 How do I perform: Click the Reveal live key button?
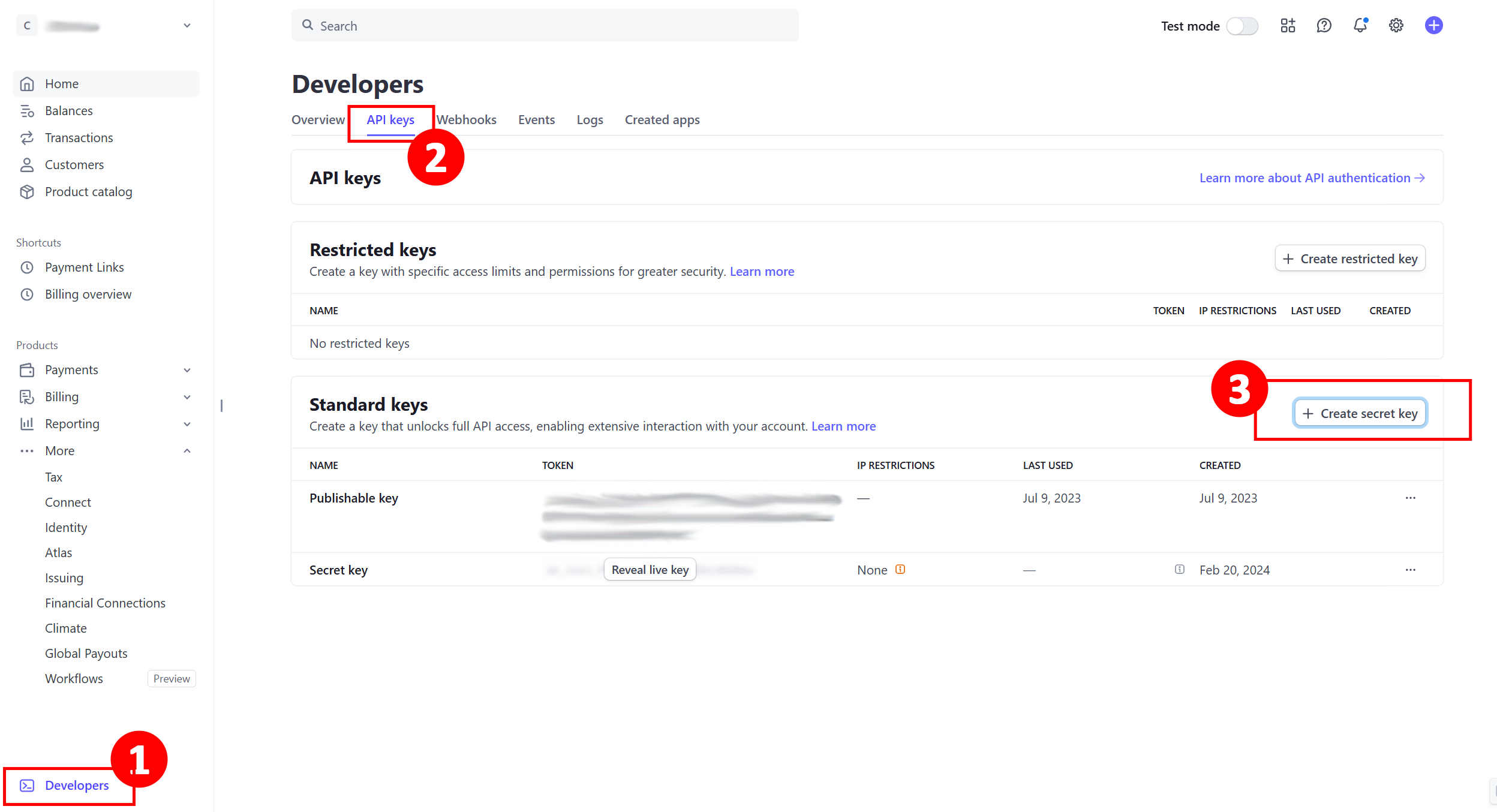[x=650, y=570]
